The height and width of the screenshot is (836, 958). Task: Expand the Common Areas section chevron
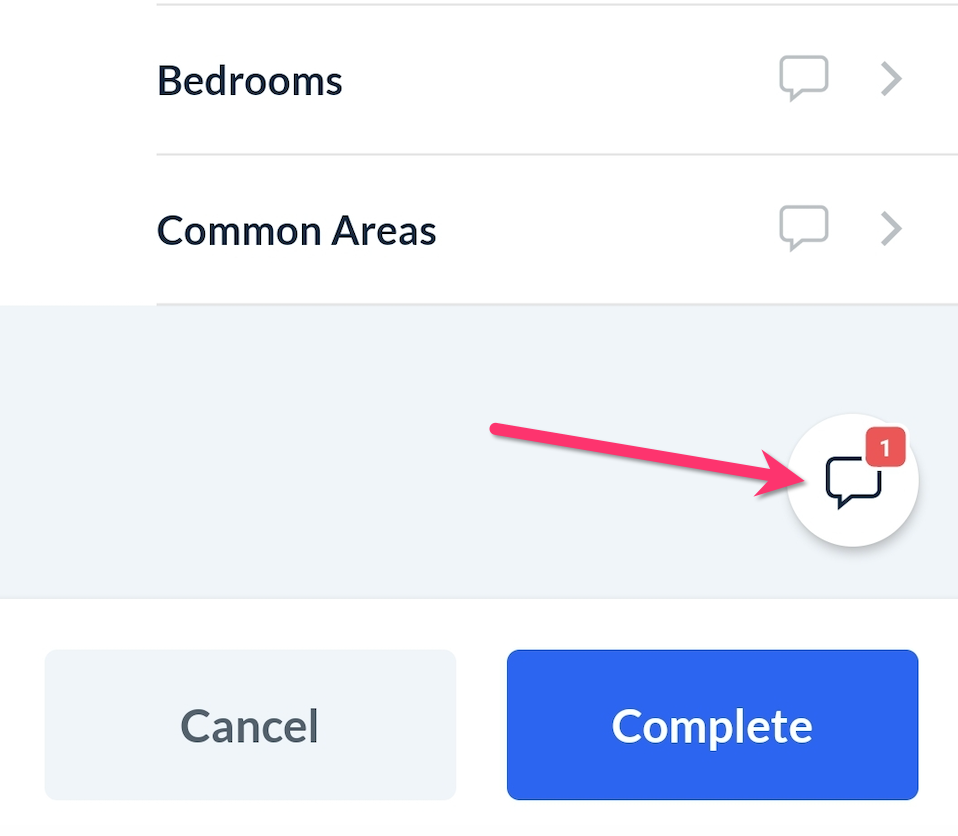pyautogui.click(x=891, y=230)
